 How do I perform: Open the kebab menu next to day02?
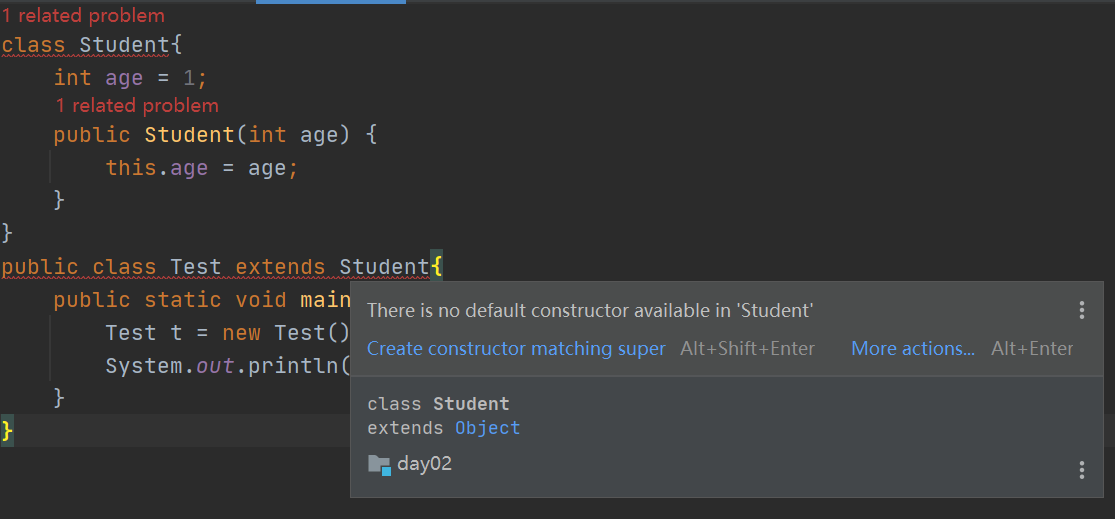tap(1081, 470)
